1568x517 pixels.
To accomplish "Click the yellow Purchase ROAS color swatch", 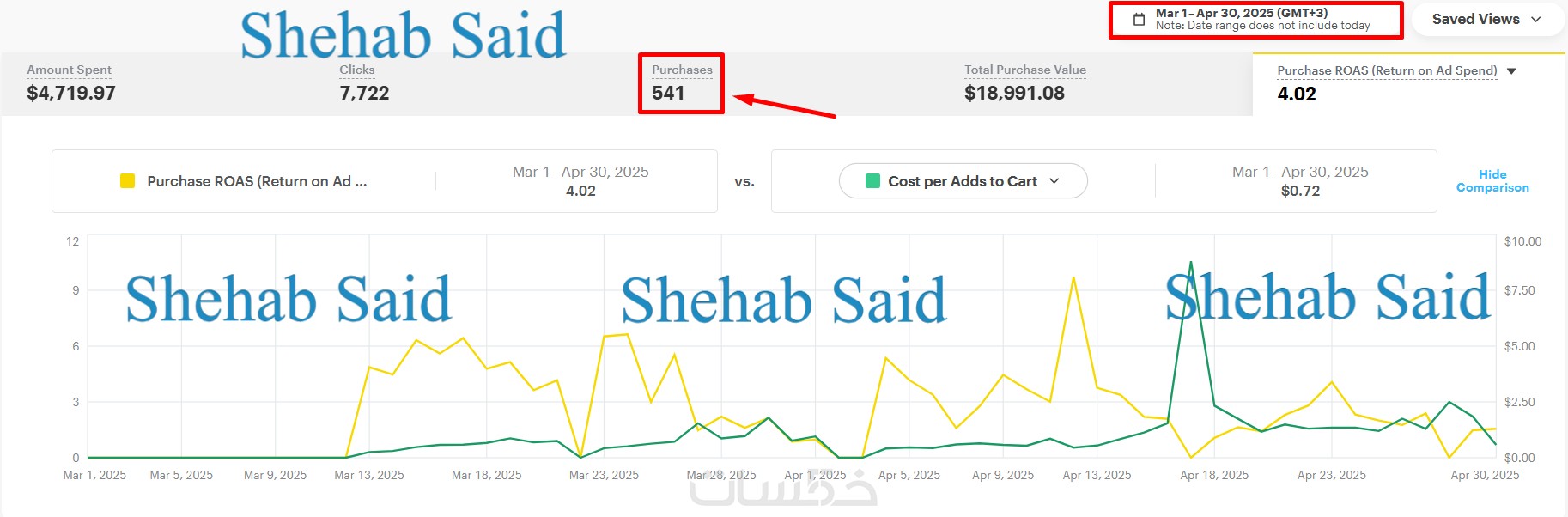I will tap(127, 181).
